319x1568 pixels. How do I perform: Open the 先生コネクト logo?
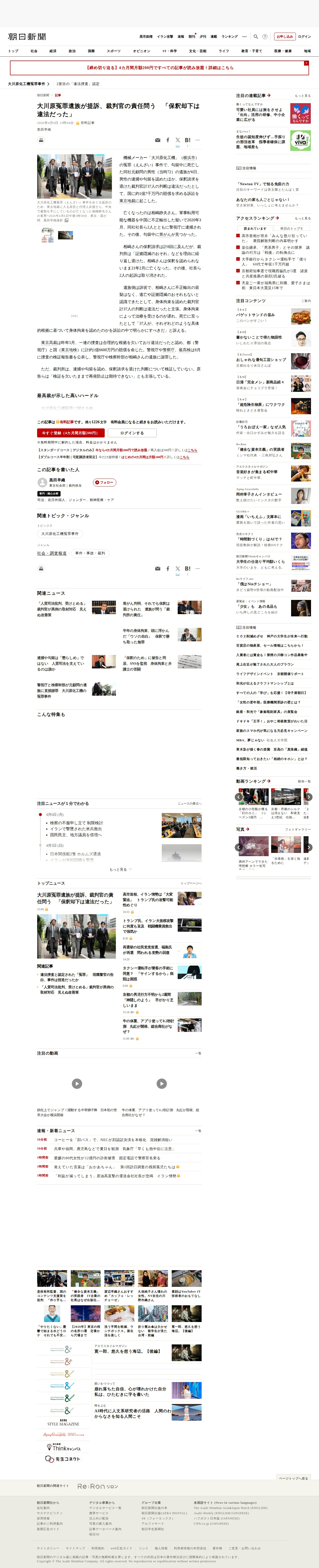click(x=63, y=1459)
